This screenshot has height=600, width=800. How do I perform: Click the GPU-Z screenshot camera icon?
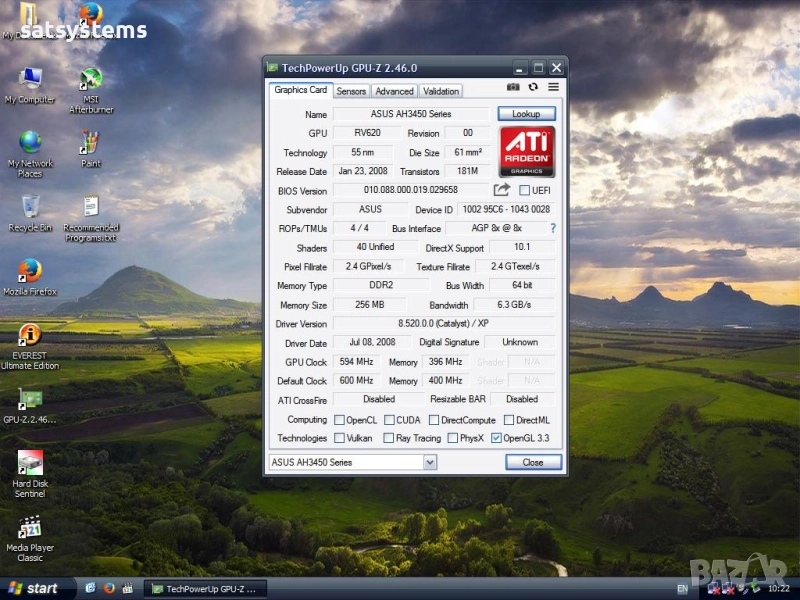(x=513, y=88)
